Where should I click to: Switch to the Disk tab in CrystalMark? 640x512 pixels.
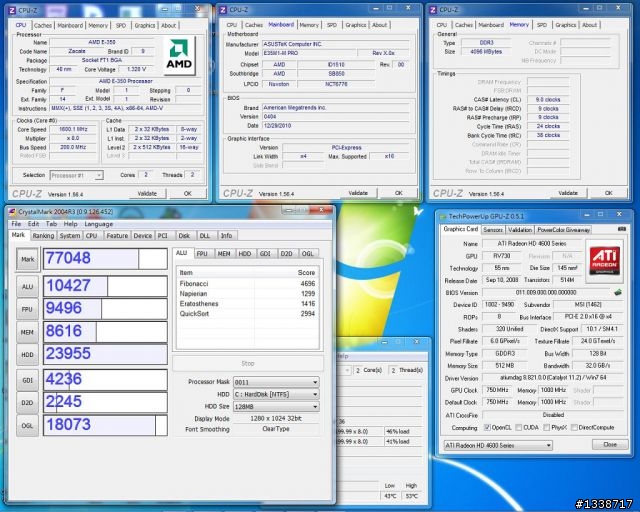point(184,236)
